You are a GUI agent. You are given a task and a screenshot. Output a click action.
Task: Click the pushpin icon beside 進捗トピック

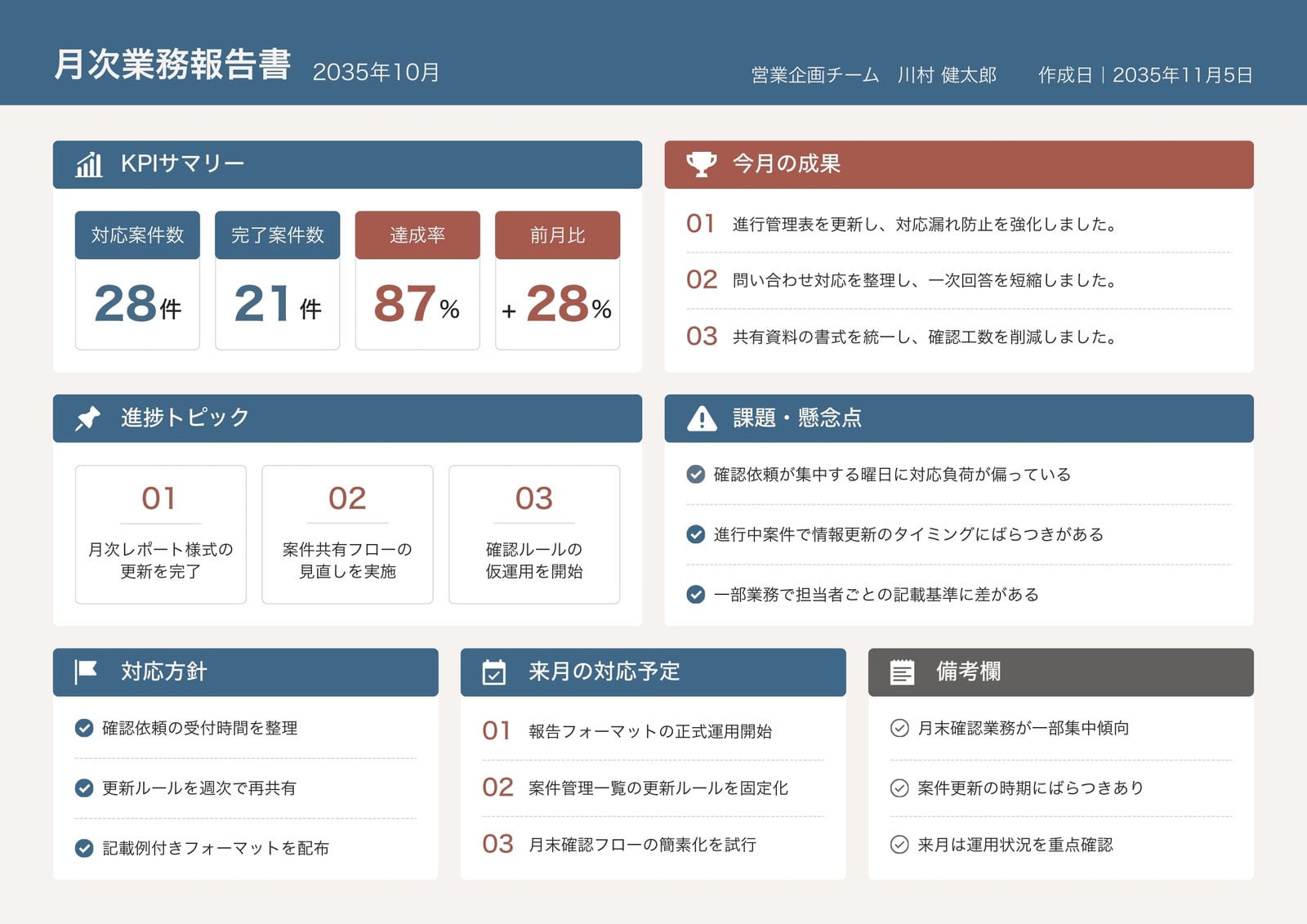pos(88,418)
